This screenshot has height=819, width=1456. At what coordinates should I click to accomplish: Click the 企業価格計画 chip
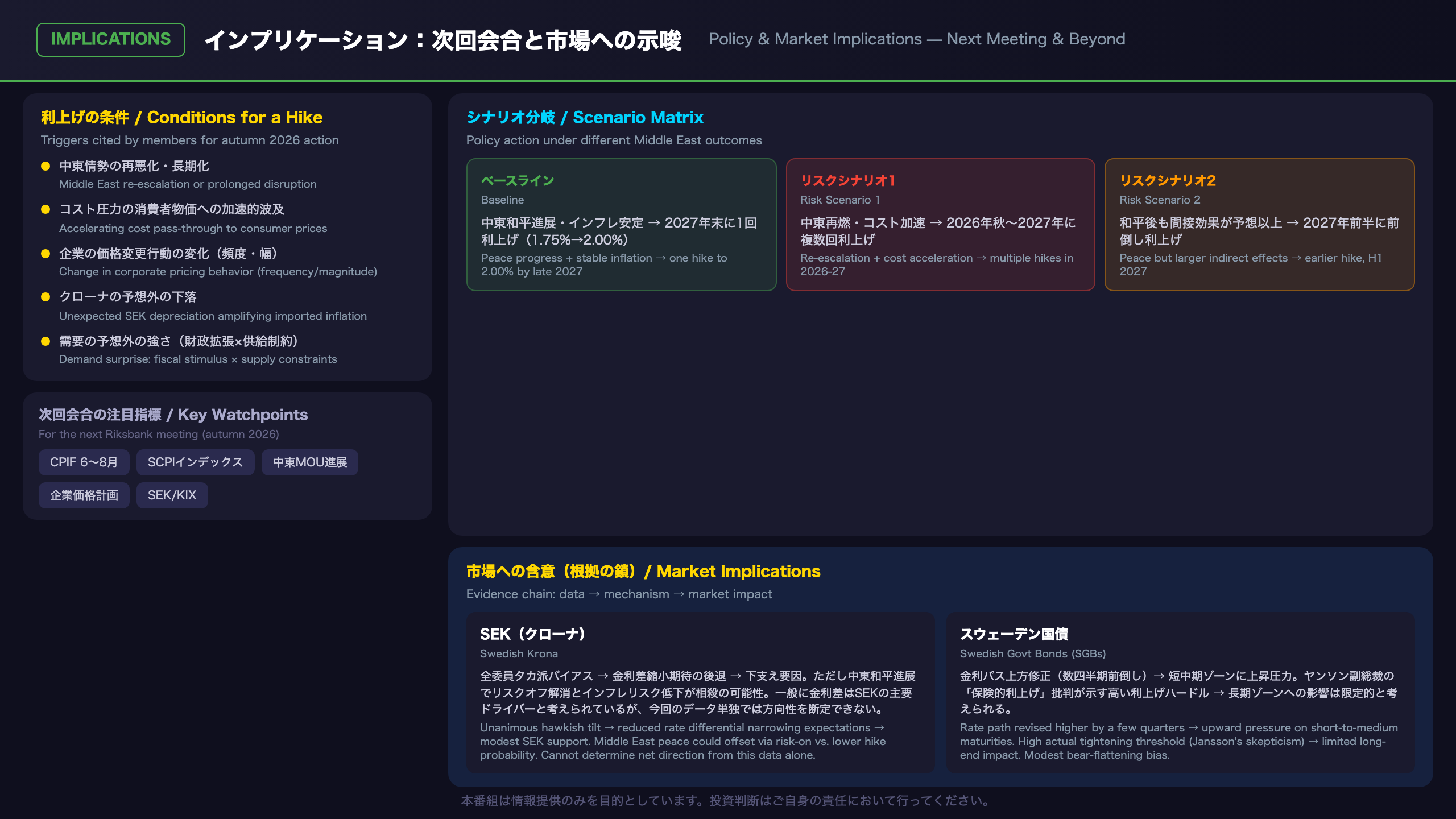[x=84, y=495]
